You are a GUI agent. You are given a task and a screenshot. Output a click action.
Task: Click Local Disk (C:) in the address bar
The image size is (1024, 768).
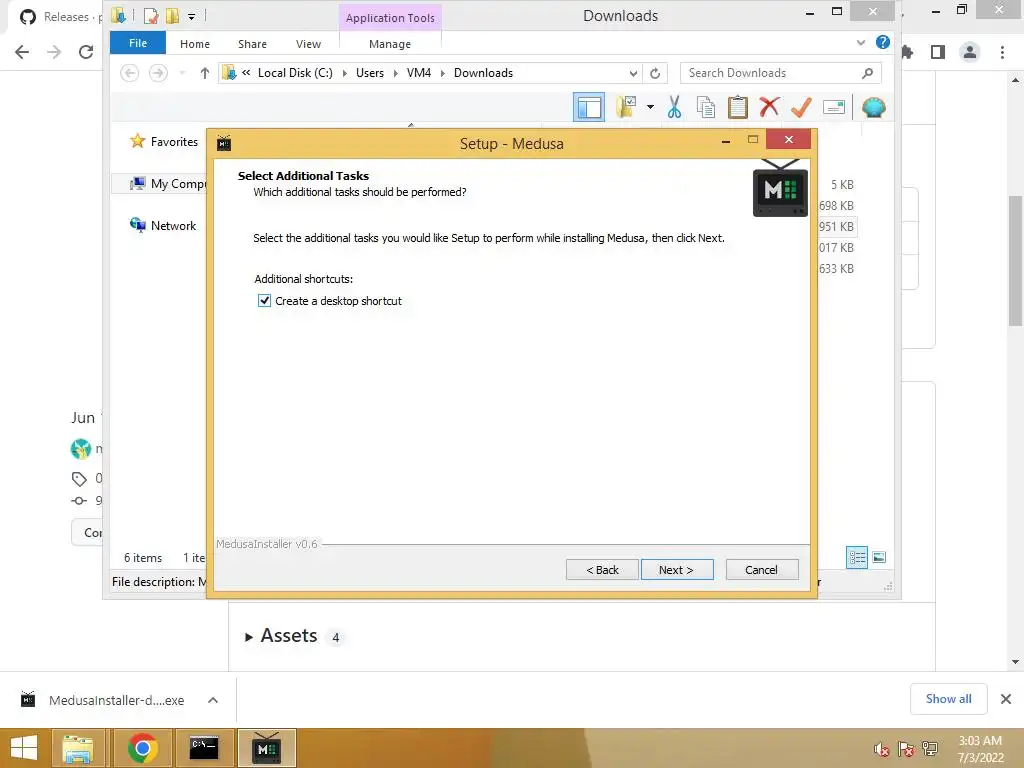pos(295,73)
